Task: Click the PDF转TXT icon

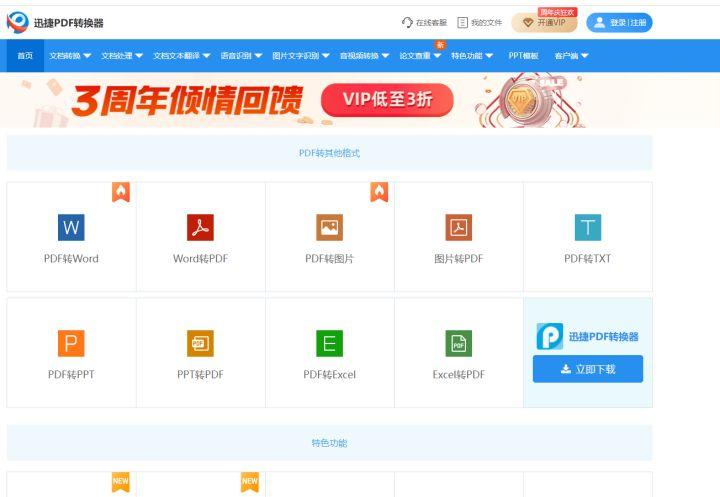Action: tap(587, 228)
